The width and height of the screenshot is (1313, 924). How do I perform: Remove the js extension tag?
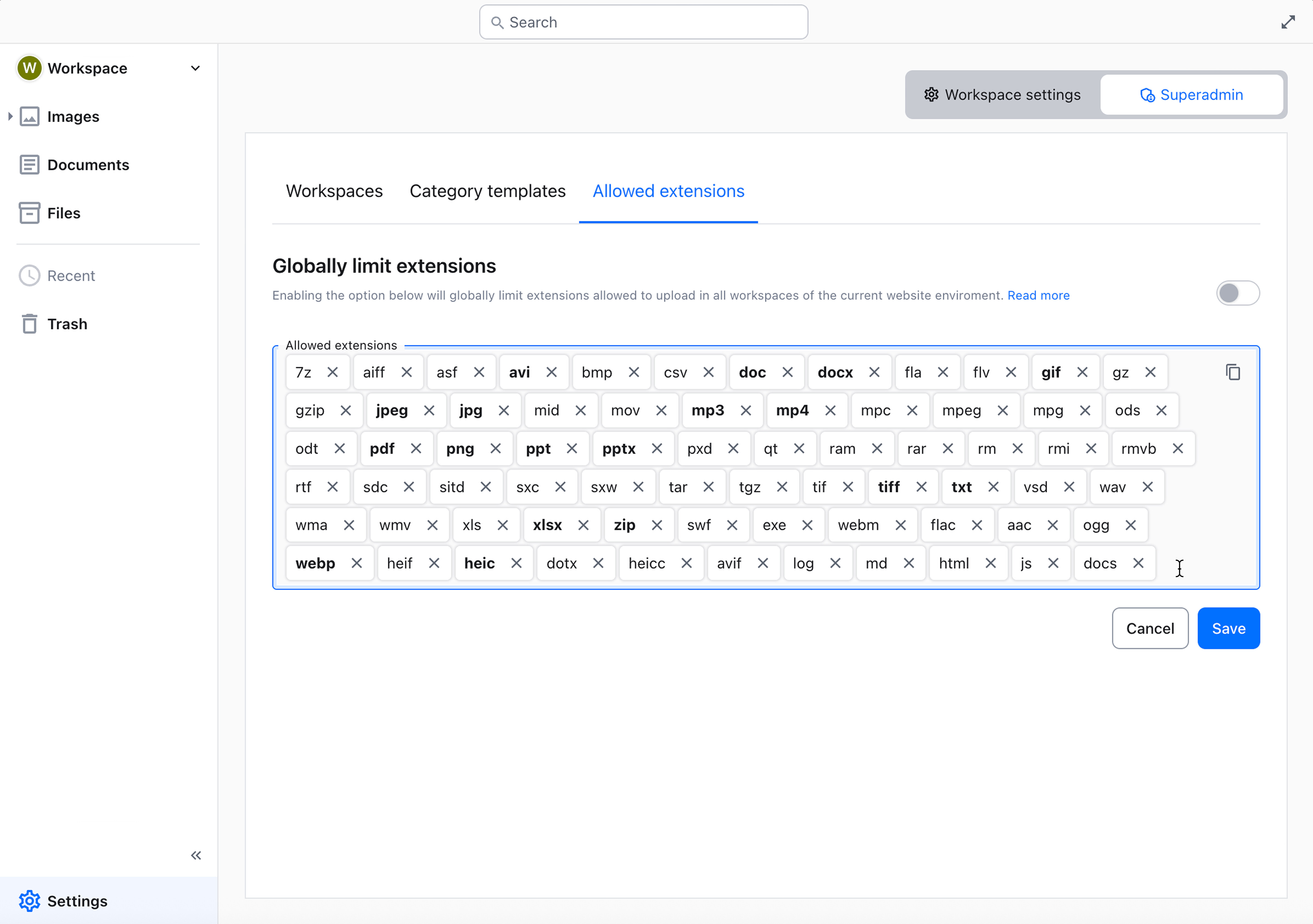tap(1053, 563)
